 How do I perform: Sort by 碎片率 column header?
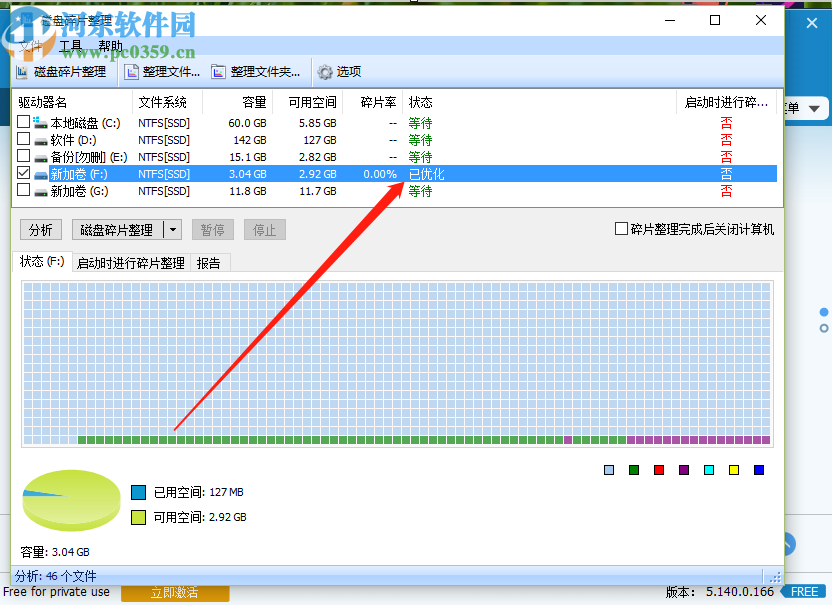[372, 102]
